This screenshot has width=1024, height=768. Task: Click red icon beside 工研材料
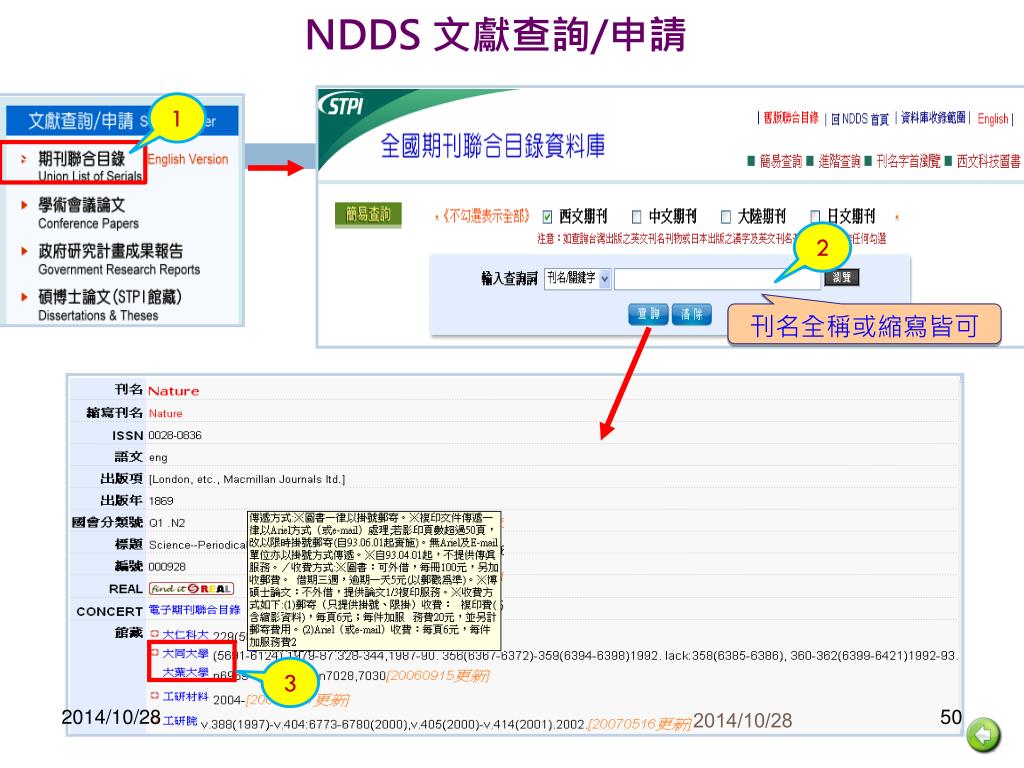point(155,696)
